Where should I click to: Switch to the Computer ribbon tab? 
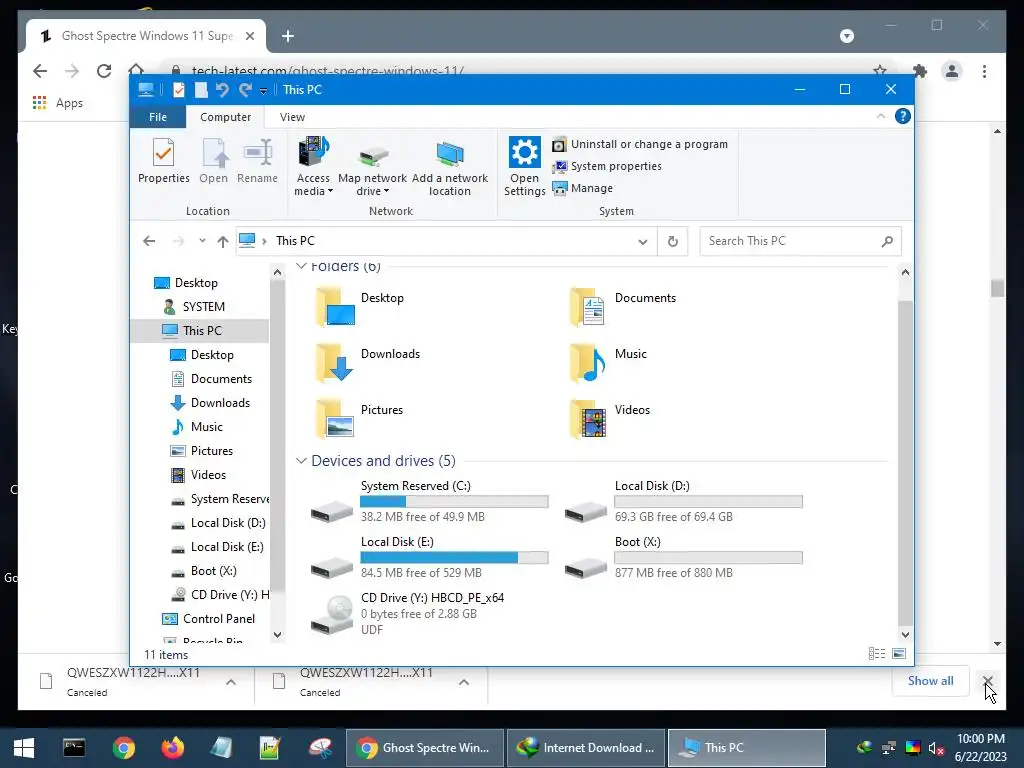click(225, 117)
